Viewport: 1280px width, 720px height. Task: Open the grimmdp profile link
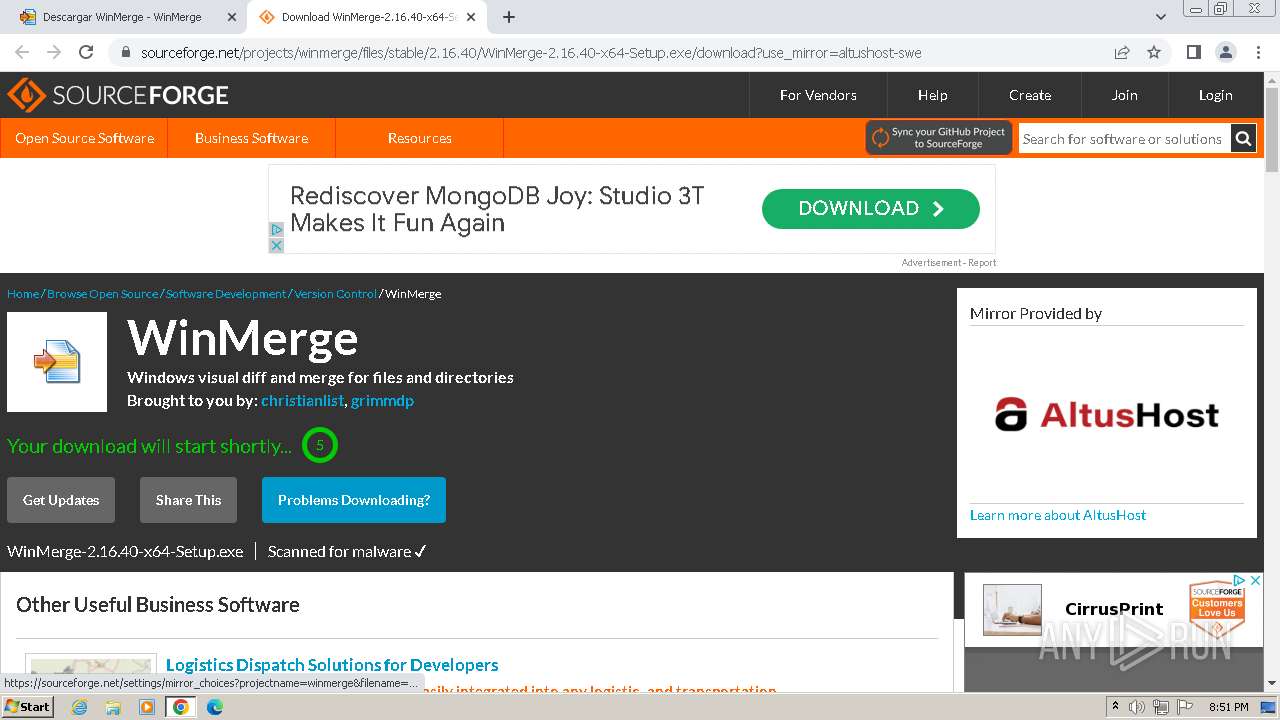(382, 400)
